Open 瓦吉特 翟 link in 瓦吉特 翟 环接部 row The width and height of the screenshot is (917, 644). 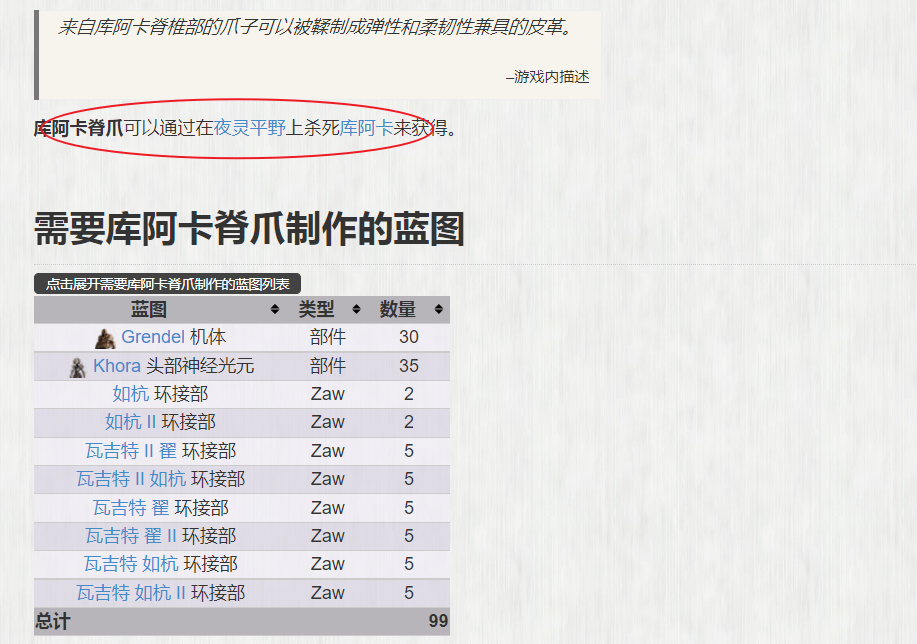131,508
